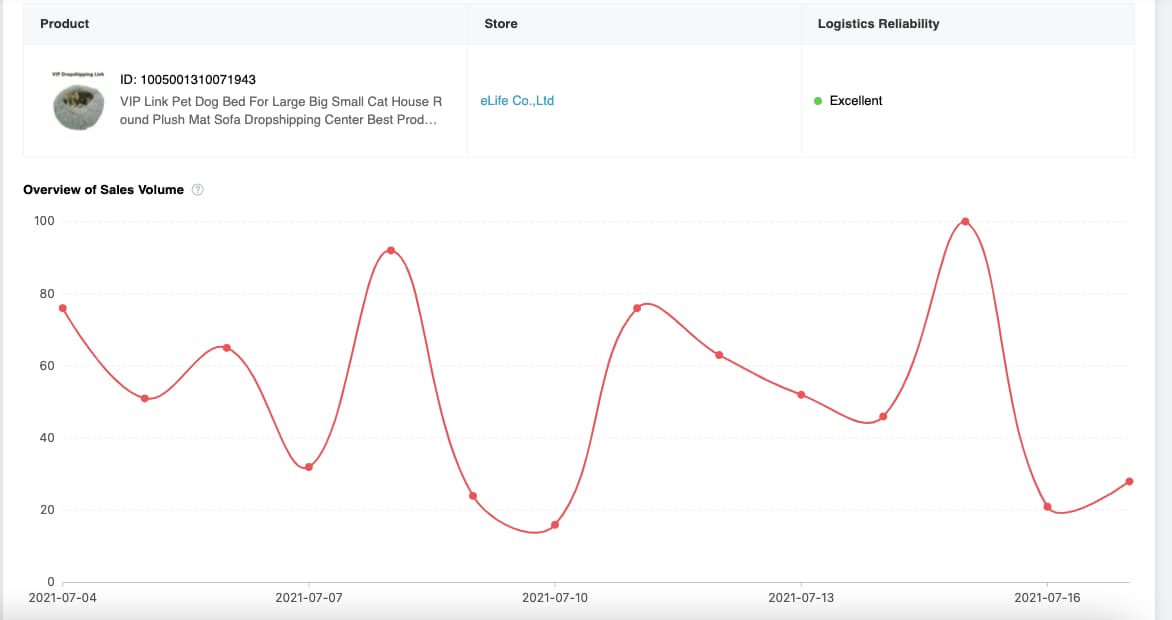The image size is (1172, 620).
Task: Click the pet bed product thumbnail image
Action: 78,104
